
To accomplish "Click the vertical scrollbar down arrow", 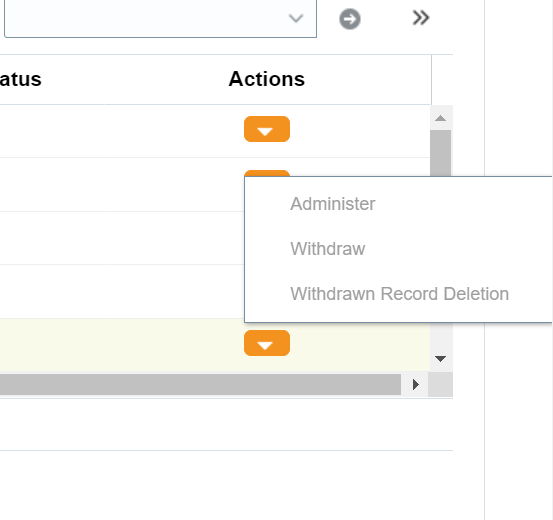I will point(440,359).
